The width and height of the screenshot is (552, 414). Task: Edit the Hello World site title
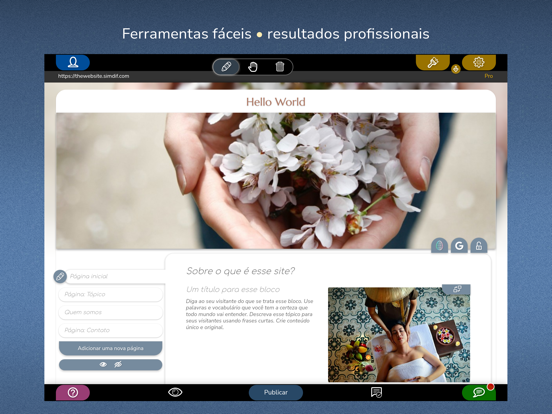tap(276, 102)
